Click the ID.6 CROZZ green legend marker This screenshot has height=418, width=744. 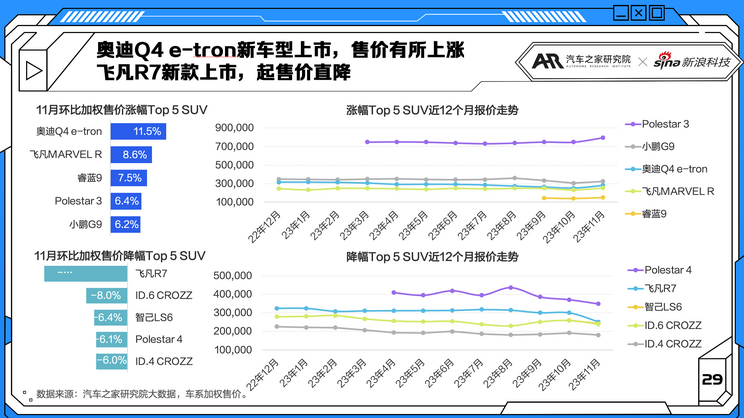(x=635, y=325)
